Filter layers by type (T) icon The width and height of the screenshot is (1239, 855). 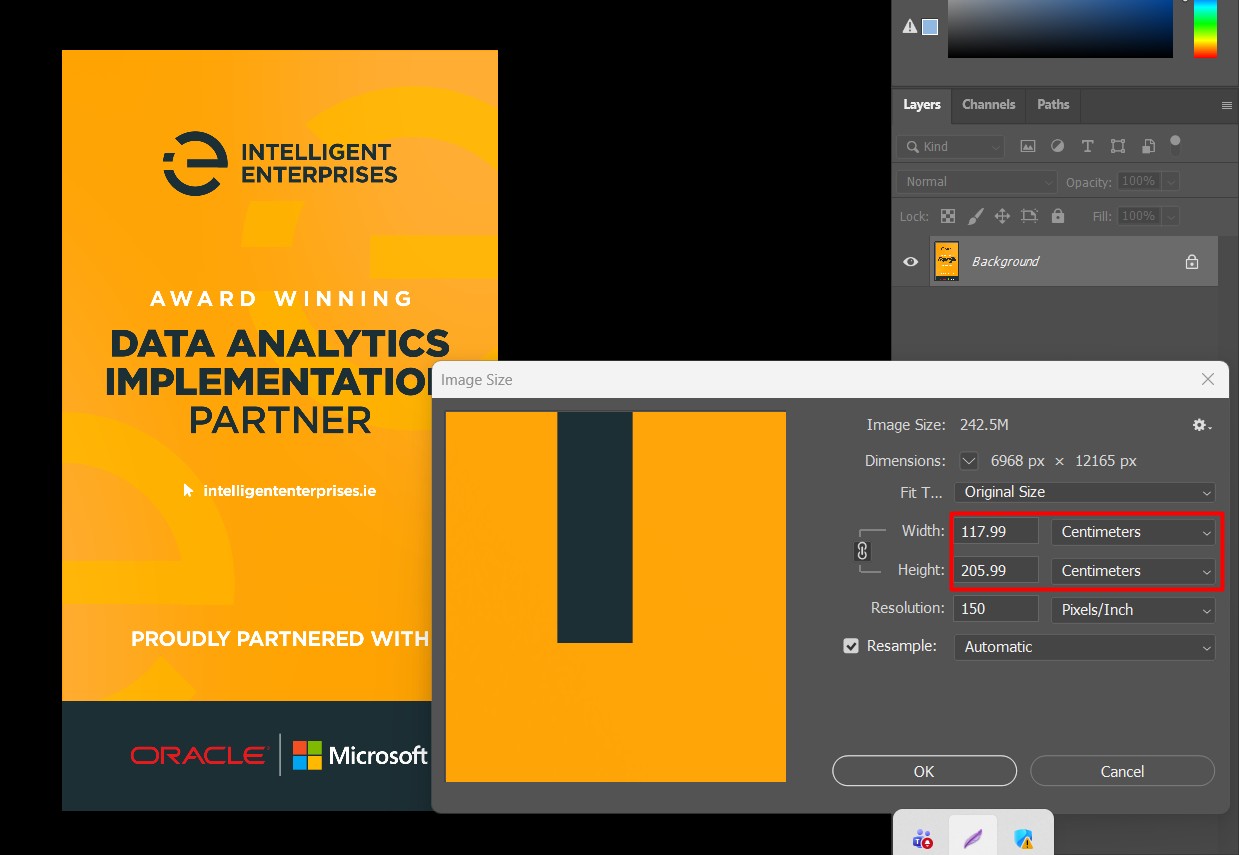(1088, 146)
